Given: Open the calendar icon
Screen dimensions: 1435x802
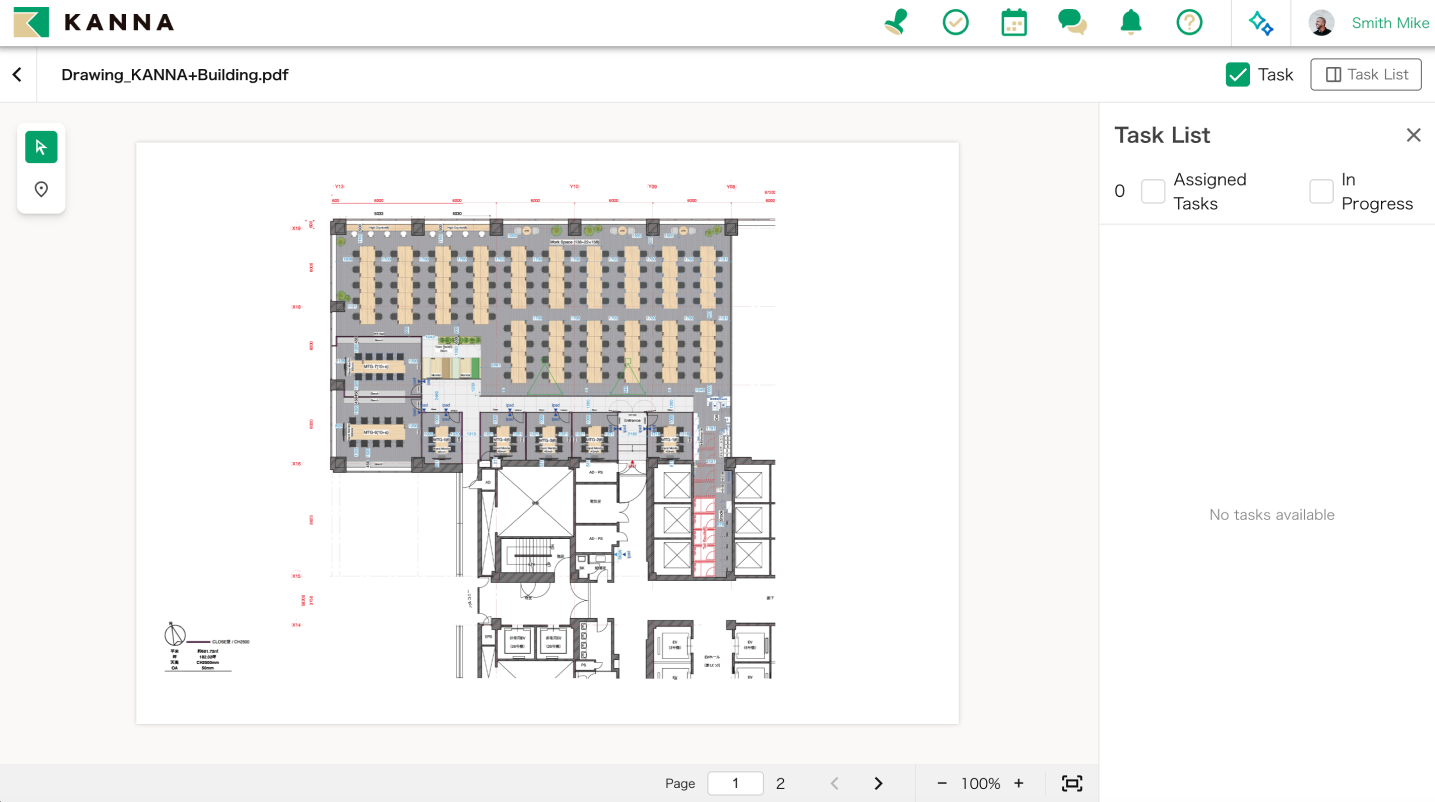Looking at the screenshot, I should 1014,22.
